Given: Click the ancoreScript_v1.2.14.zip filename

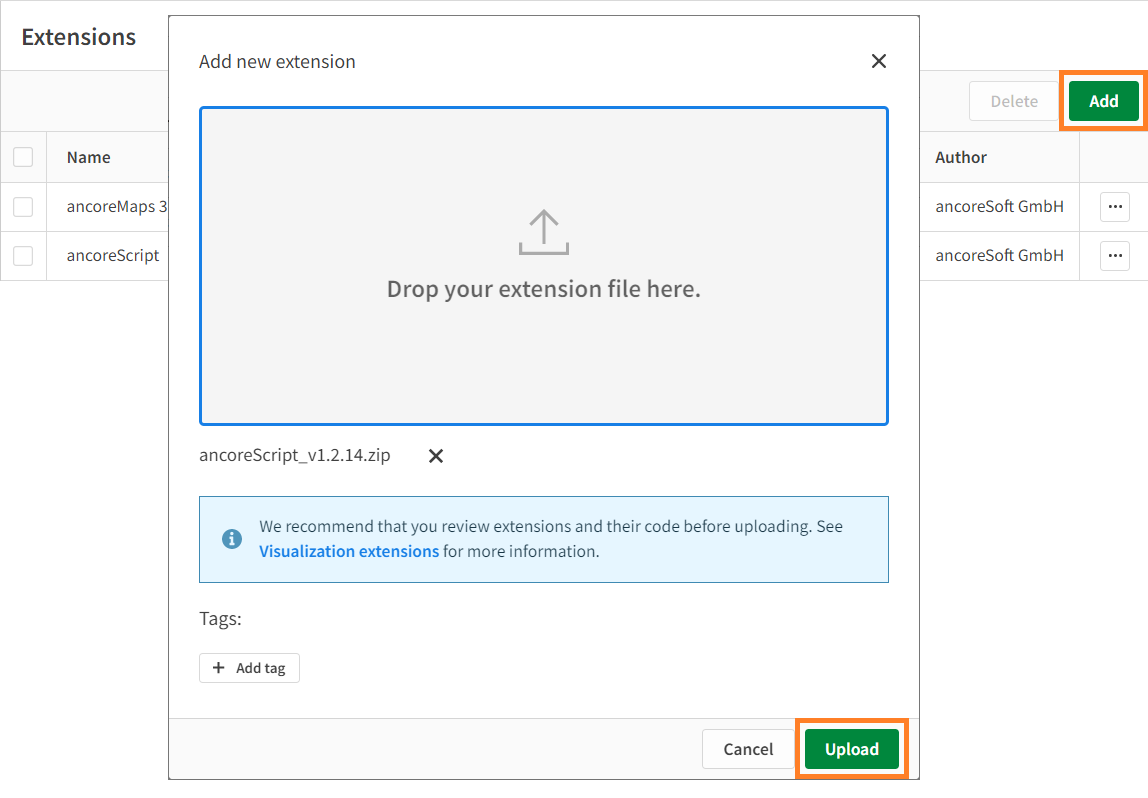Looking at the screenshot, I should tap(294, 455).
